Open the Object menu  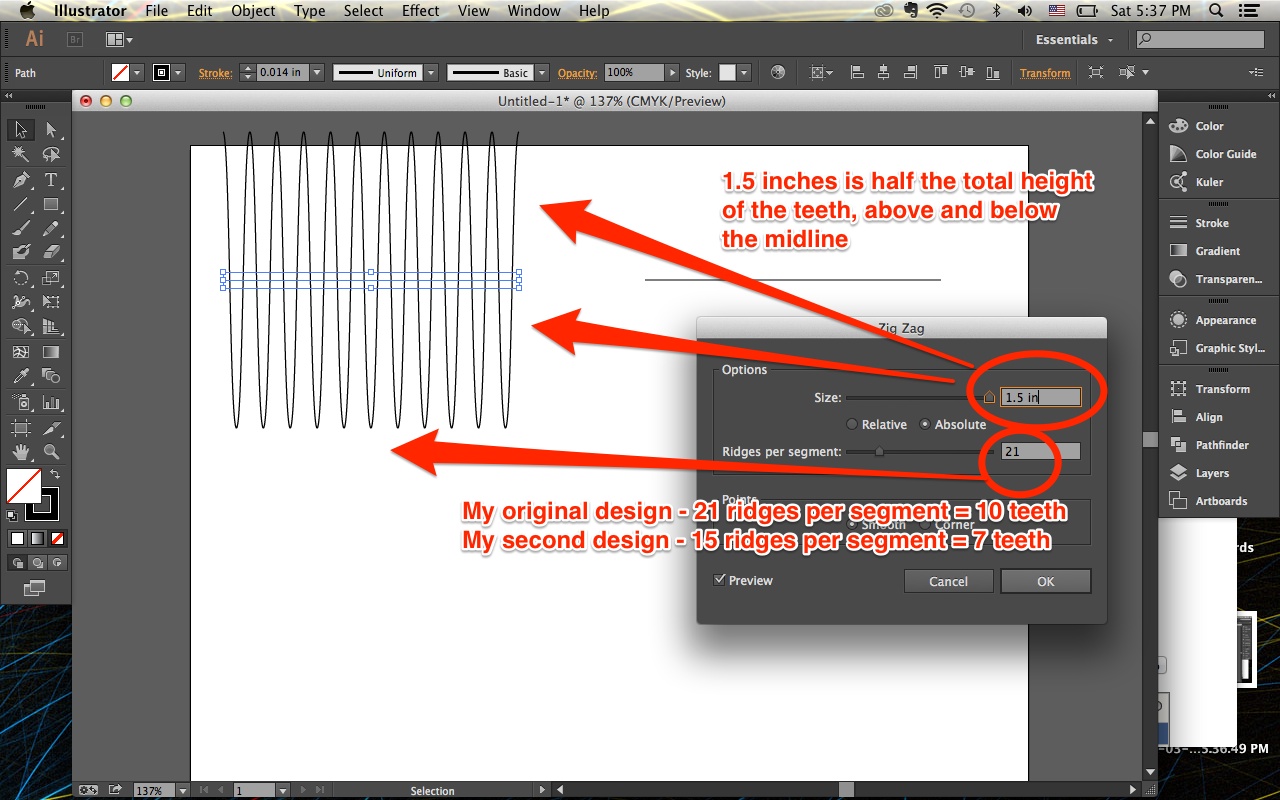(x=253, y=11)
